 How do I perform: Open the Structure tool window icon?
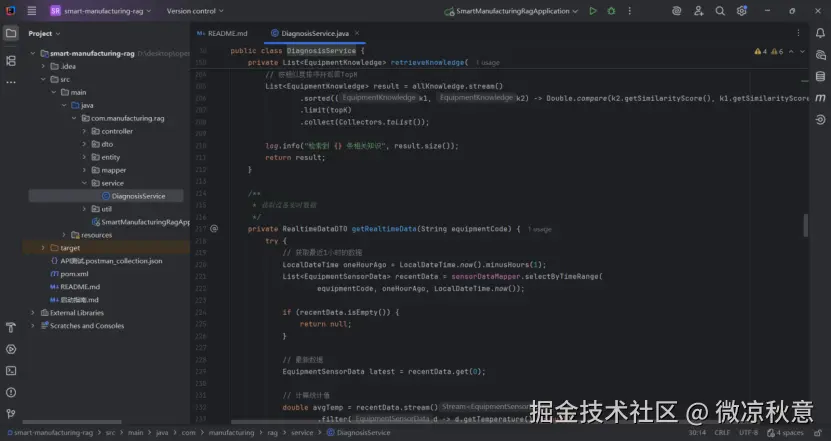tap(11, 60)
